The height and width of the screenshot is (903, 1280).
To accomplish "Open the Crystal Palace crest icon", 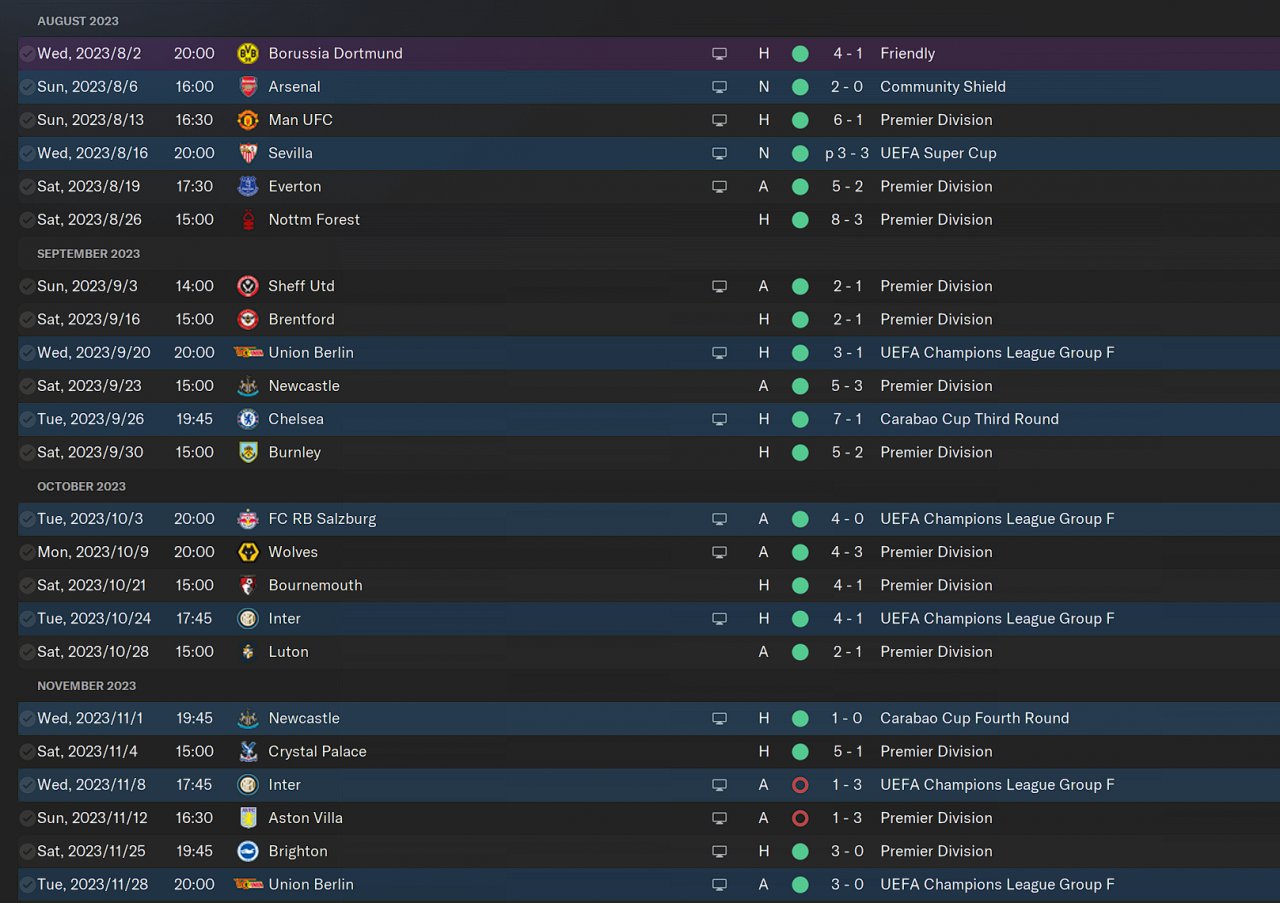I will pyautogui.click(x=247, y=752).
